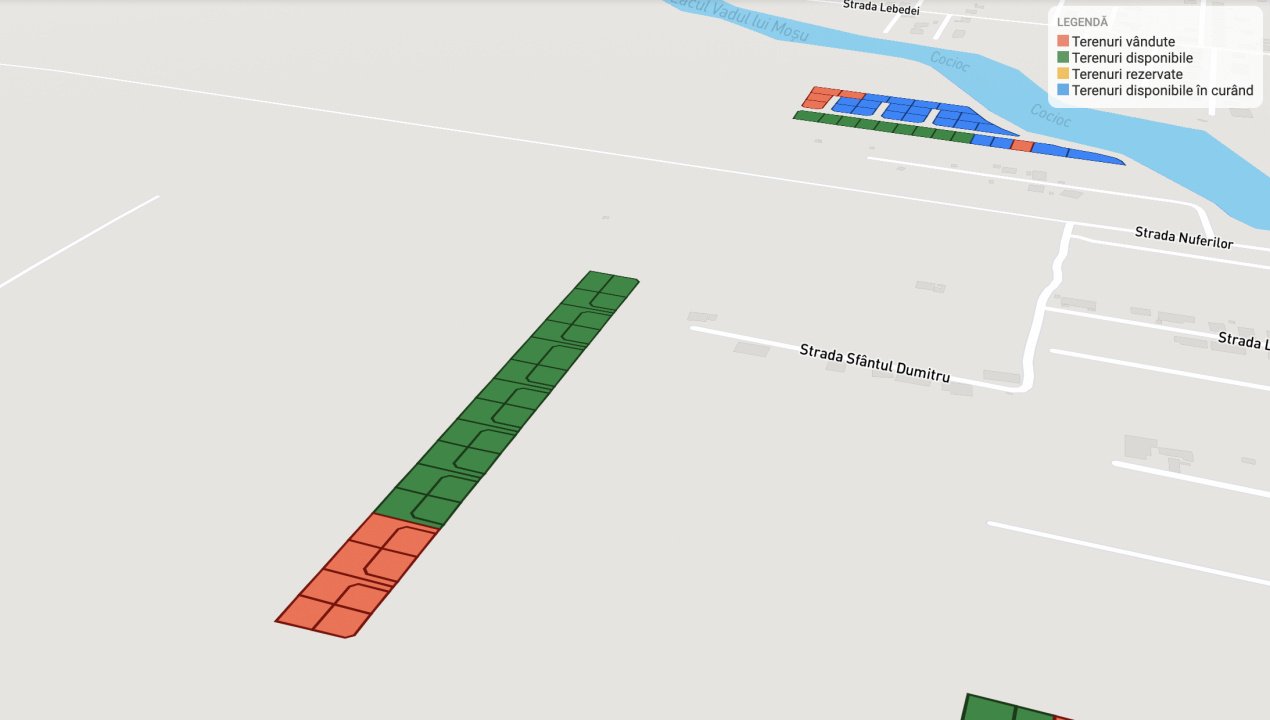Select Terenuri disponibile în curând legend text
The image size is (1270, 720).
tap(1162, 90)
